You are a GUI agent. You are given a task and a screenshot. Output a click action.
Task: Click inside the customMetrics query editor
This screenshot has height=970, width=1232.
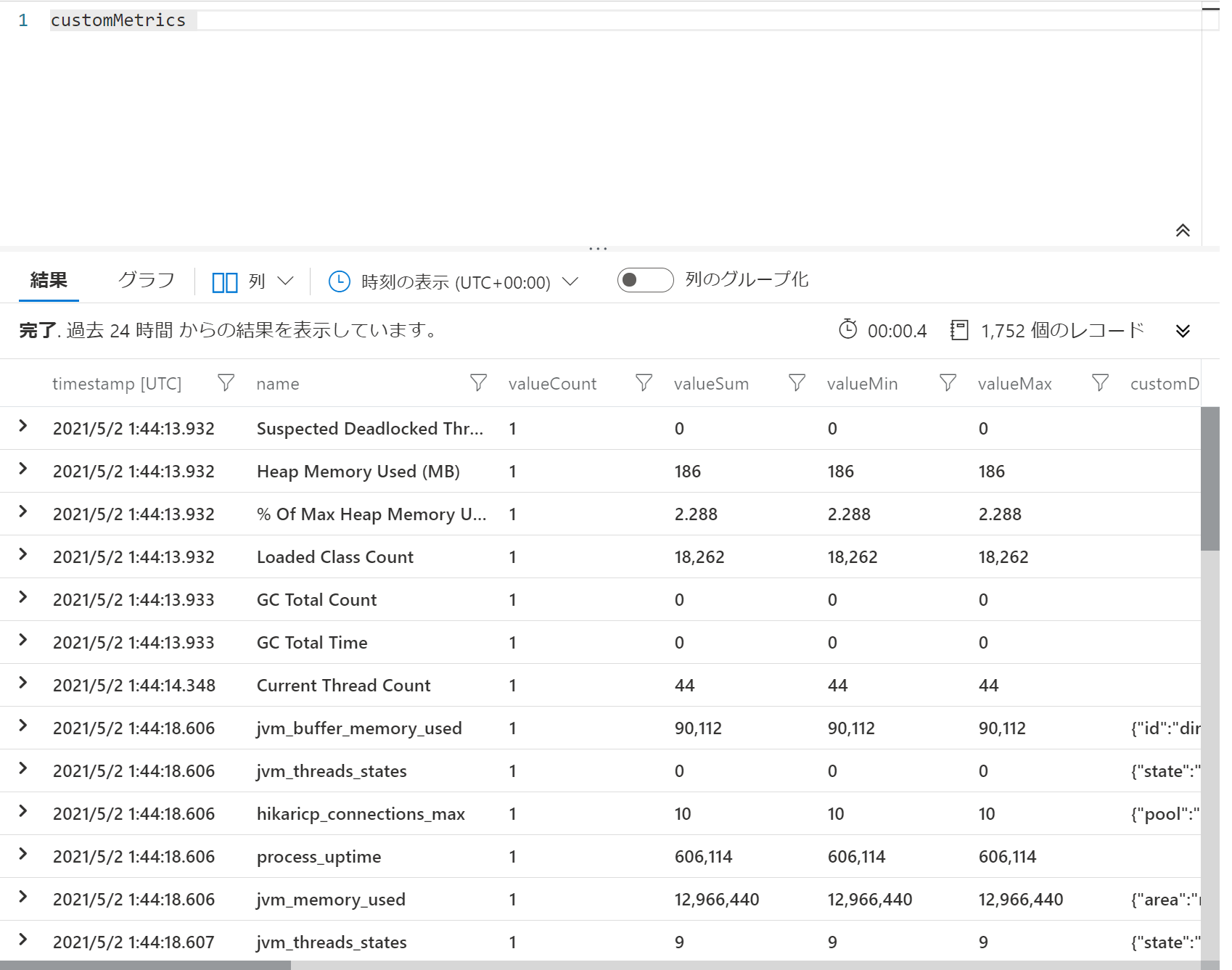coord(290,20)
